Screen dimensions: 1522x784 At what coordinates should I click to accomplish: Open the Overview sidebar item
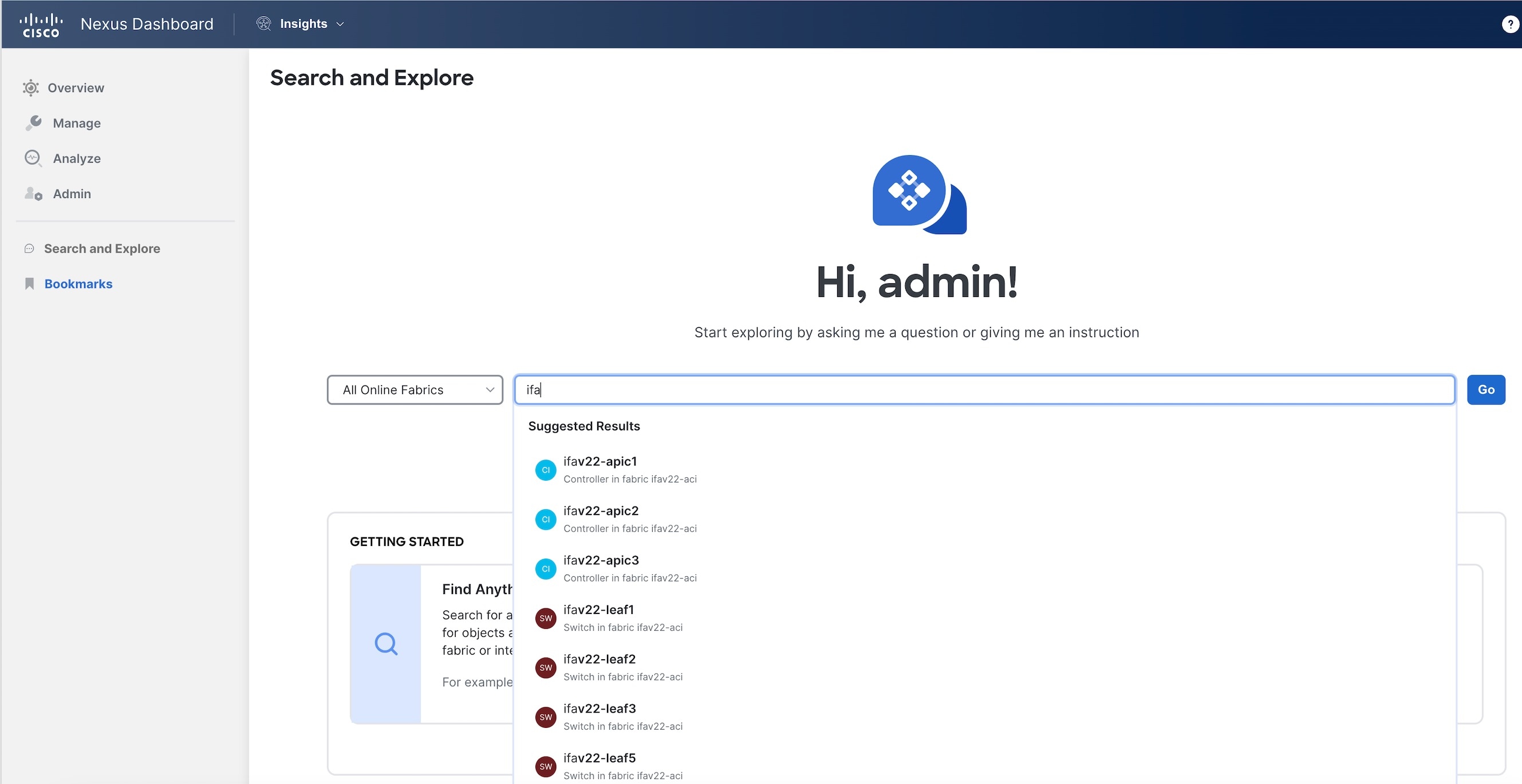[63, 88]
